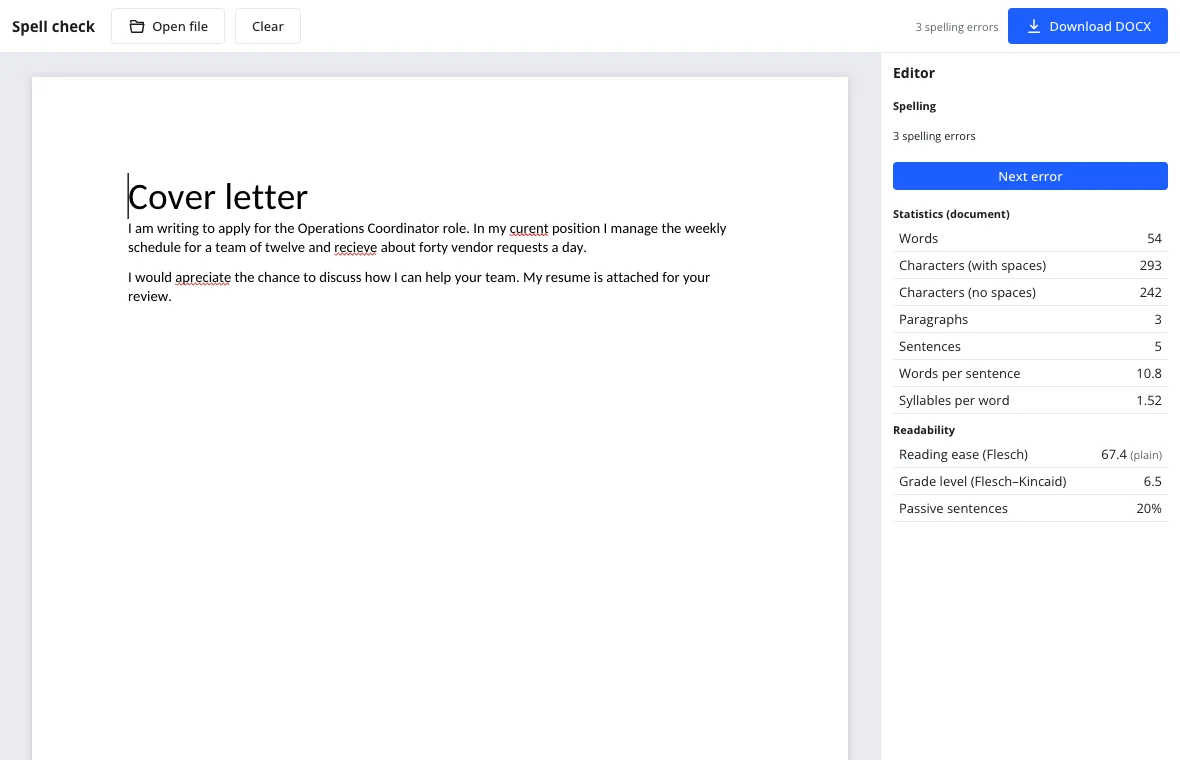Click the Passive sentences row
The height and width of the screenshot is (760, 1180).
pos(1029,509)
